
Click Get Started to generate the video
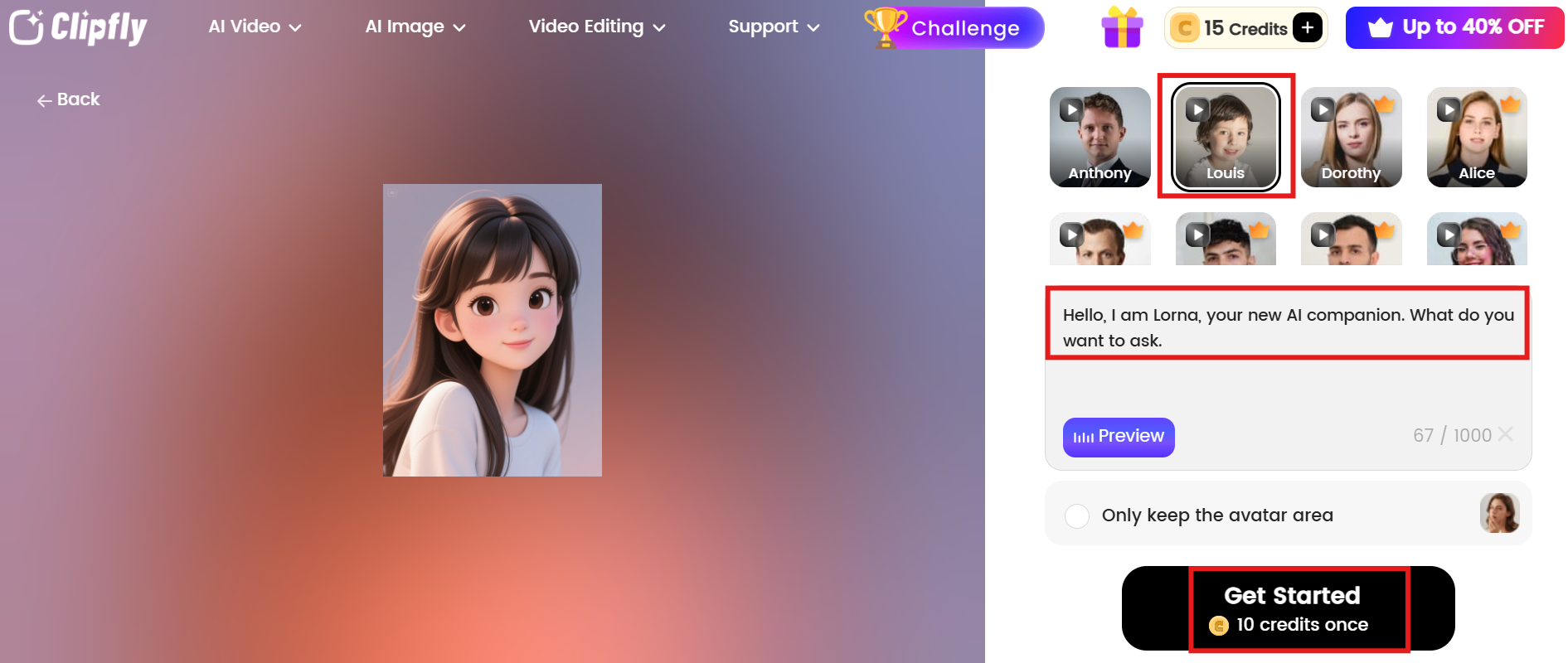coord(1289,608)
